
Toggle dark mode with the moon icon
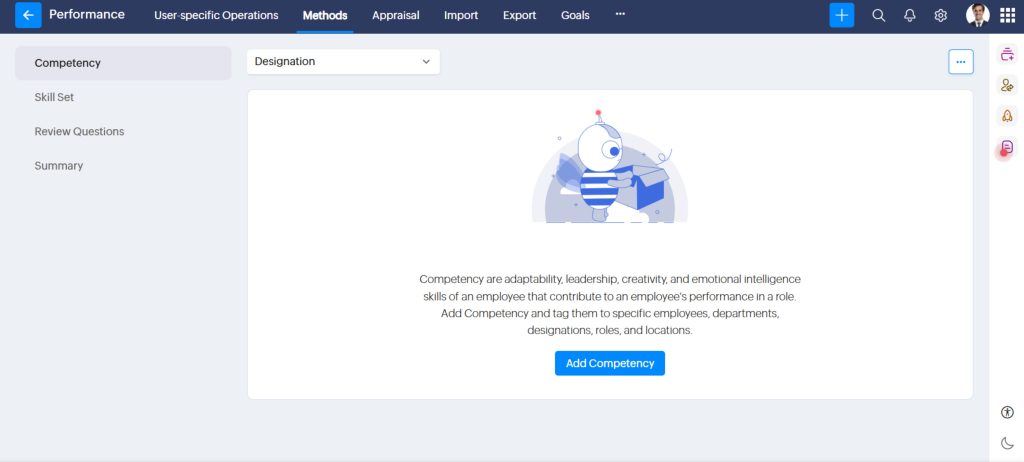click(1007, 443)
